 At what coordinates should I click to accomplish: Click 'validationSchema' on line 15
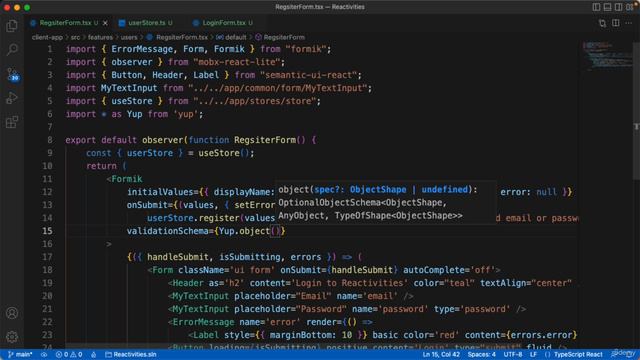(167, 231)
